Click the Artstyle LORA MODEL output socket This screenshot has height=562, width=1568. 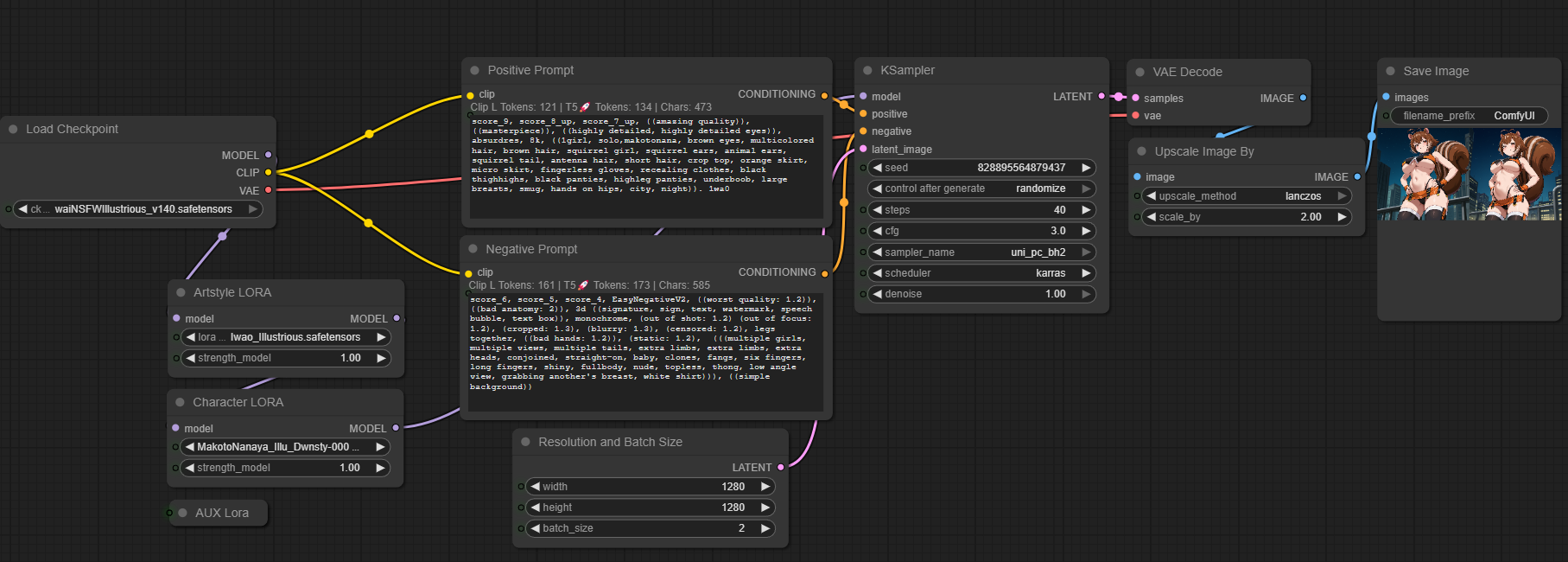pyautogui.click(x=397, y=318)
